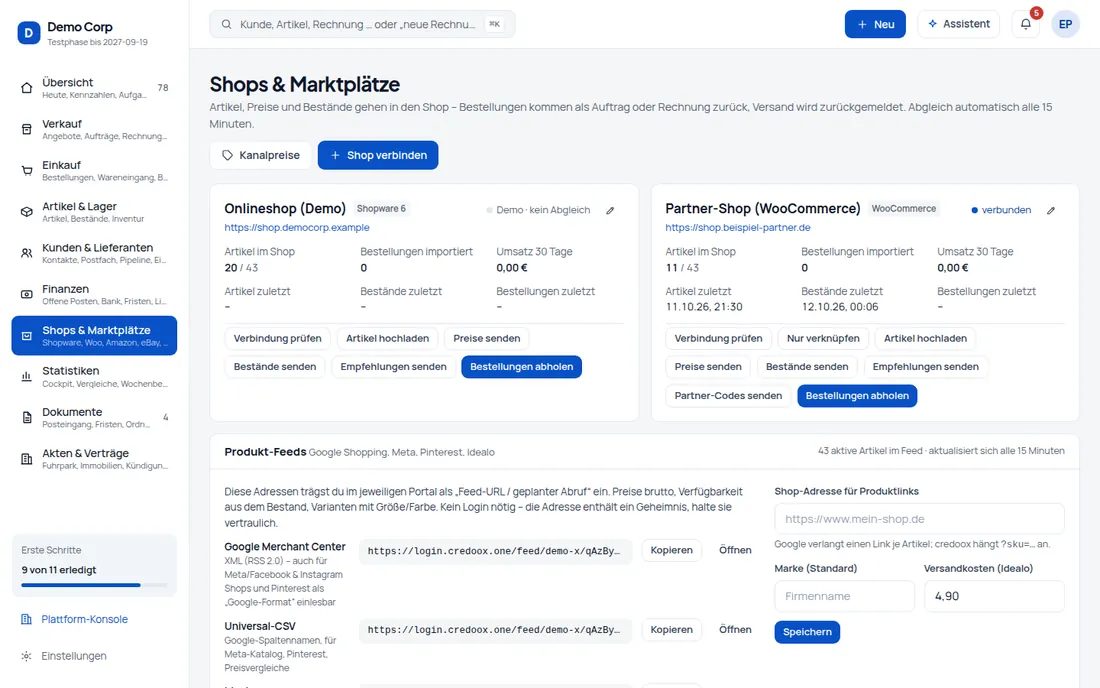The height and width of the screenshot is (688, 1100).
Task: Select Finanzen in the sidebar
Action: [x=94, y=295]
